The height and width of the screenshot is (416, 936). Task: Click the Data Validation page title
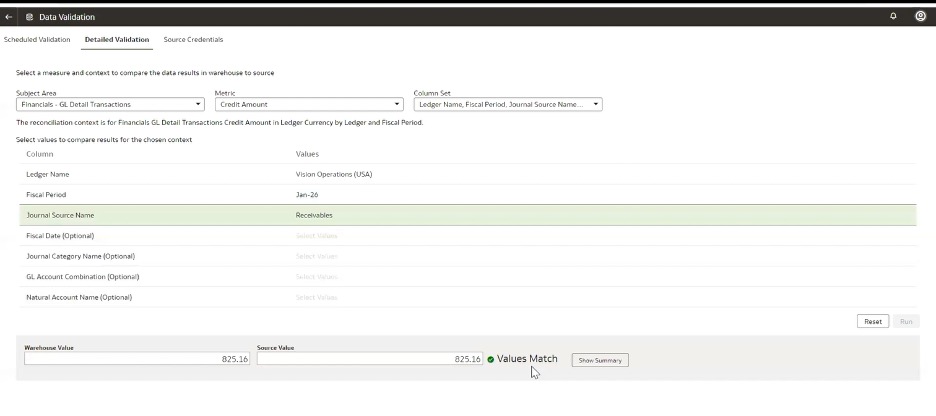(x=67, y=17)
